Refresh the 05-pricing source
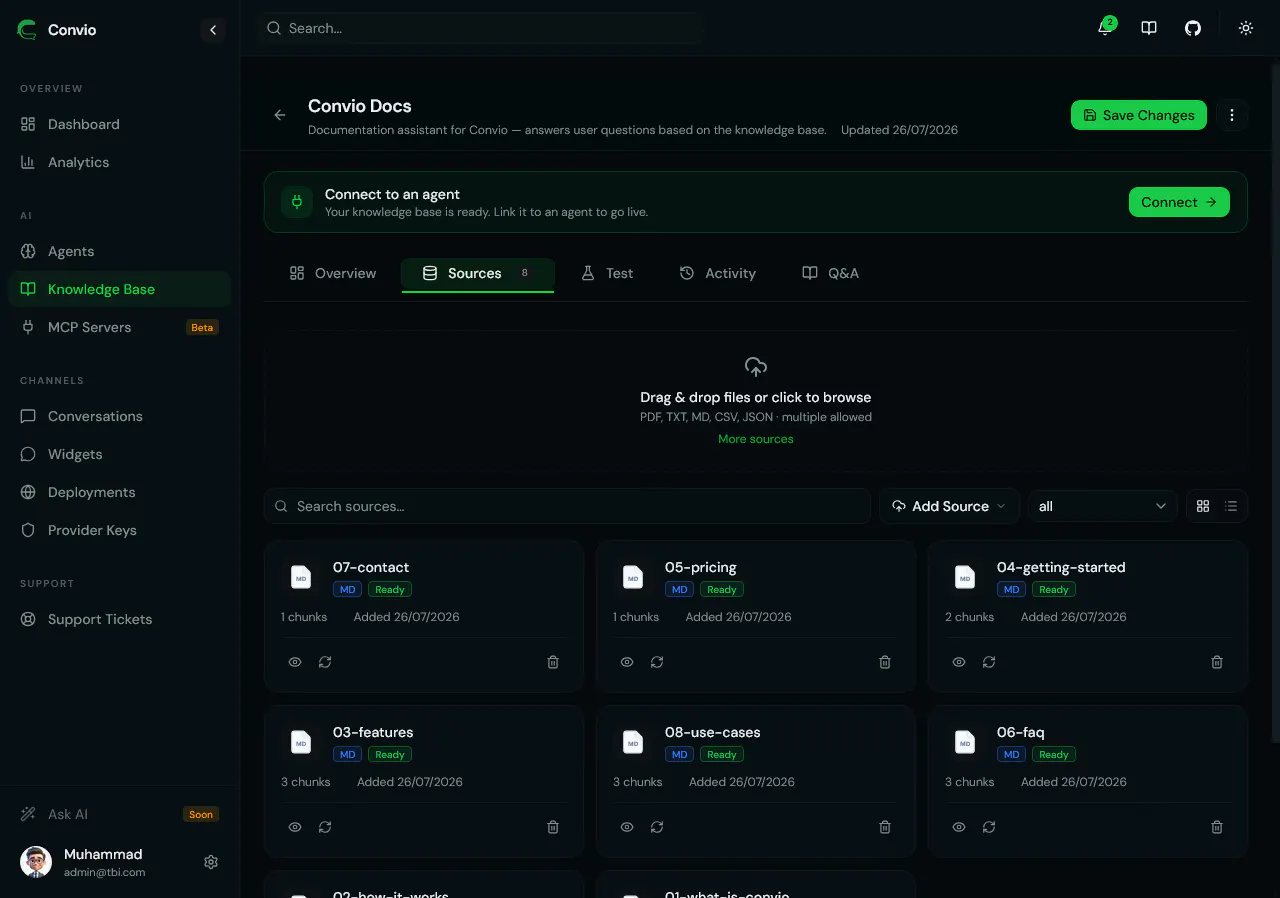 click(657, 662)
